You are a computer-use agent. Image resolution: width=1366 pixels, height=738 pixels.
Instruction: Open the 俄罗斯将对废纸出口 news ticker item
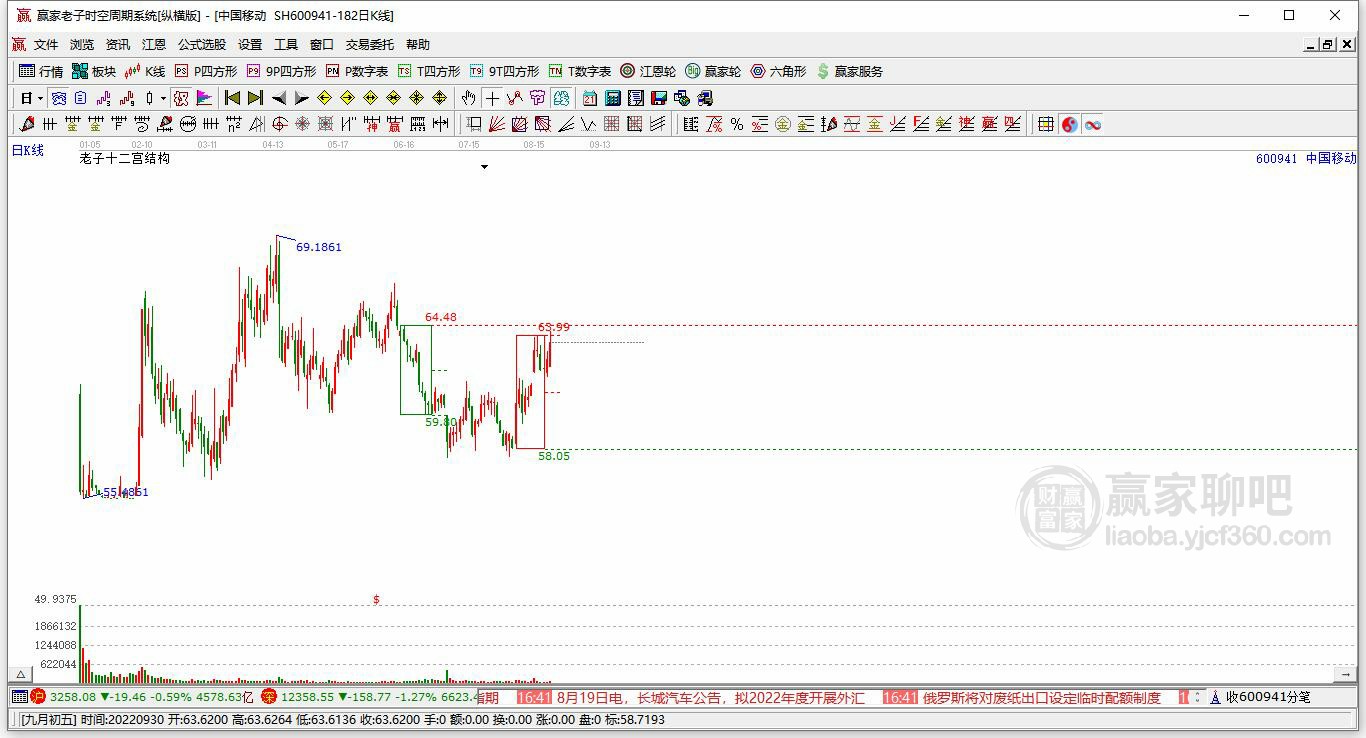tap(1041, 697)
